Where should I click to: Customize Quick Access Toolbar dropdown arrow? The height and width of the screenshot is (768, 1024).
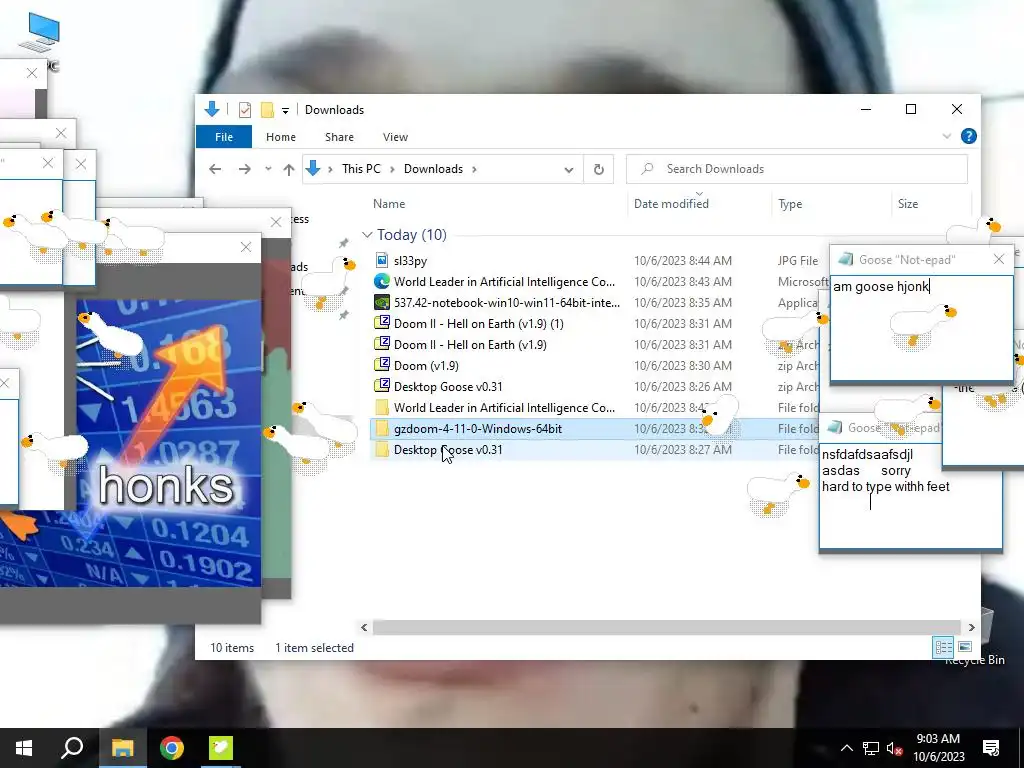click(x=285, y=110)
